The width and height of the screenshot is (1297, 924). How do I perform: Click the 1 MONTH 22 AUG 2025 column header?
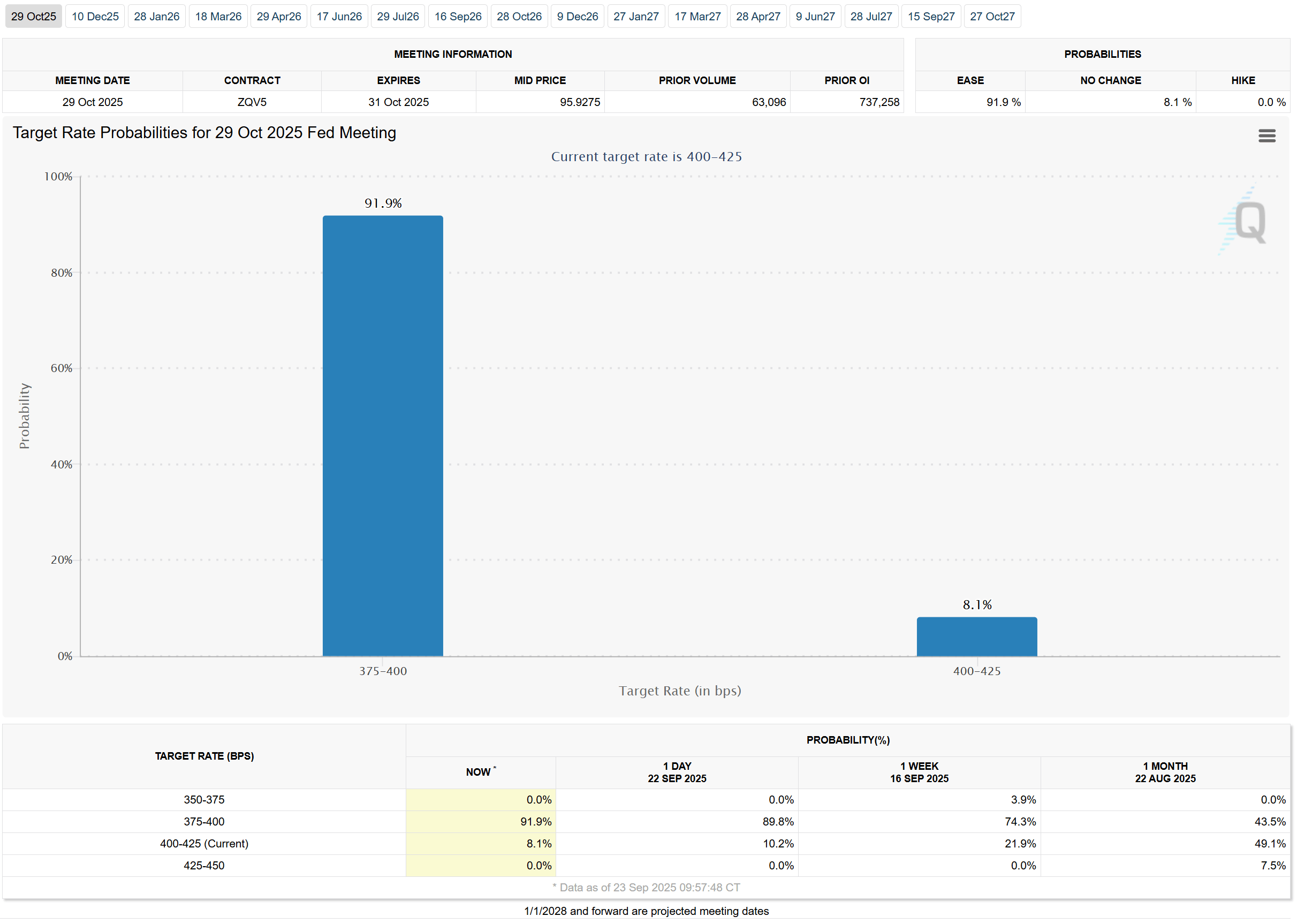[x=1164, y=772]
